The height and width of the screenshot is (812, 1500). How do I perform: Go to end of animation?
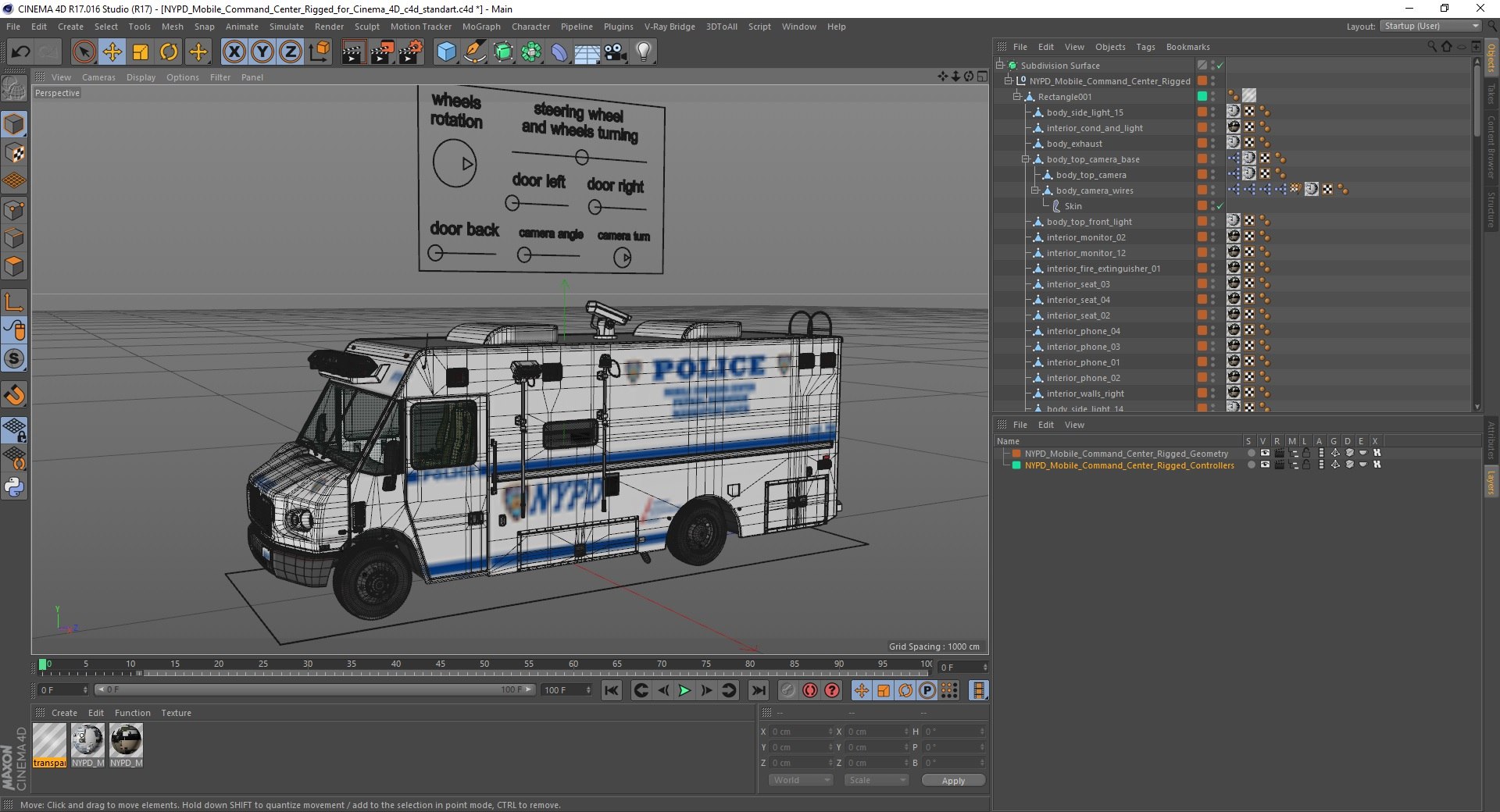tap(758, 690)
